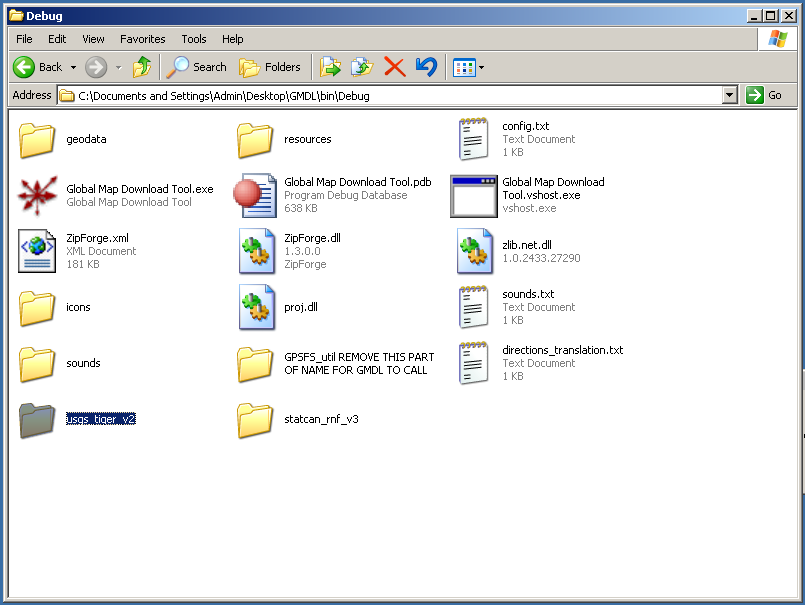Select the directions_translation.txt notepad icon
The width and height of the screenshot is (805, 605).
[473, 363]
